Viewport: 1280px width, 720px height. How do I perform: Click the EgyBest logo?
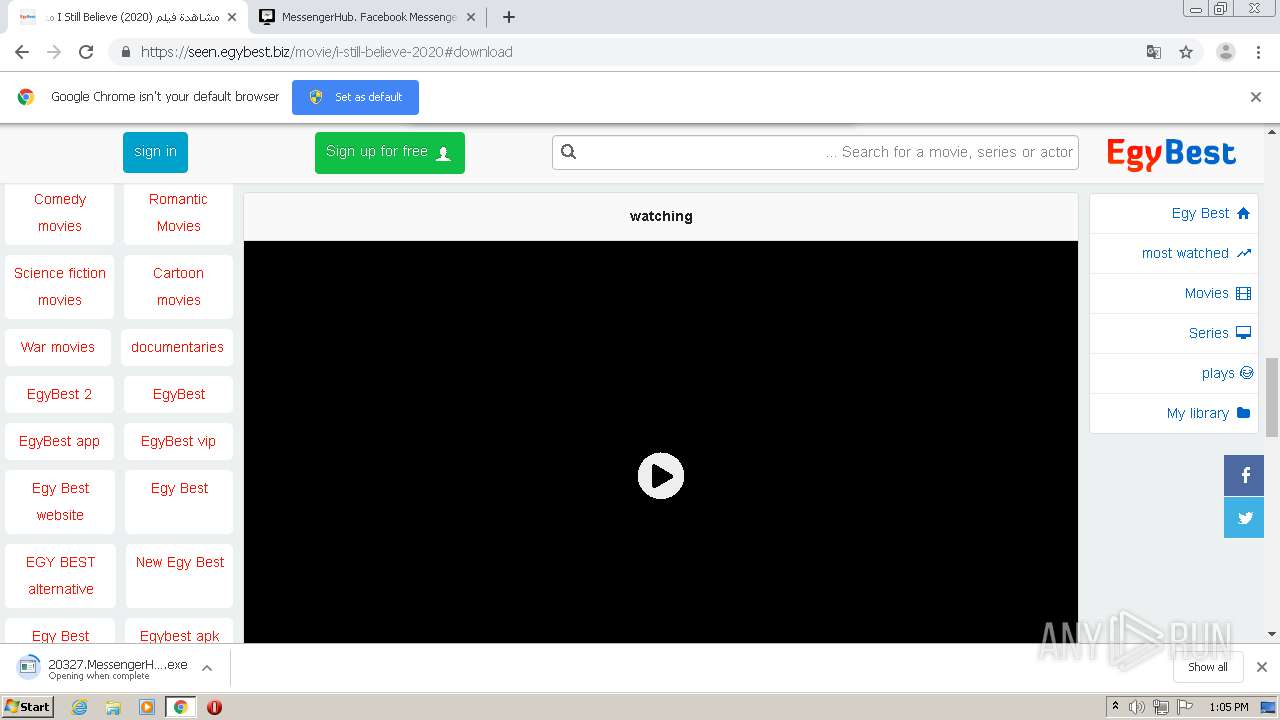(x=1171, y=153)
